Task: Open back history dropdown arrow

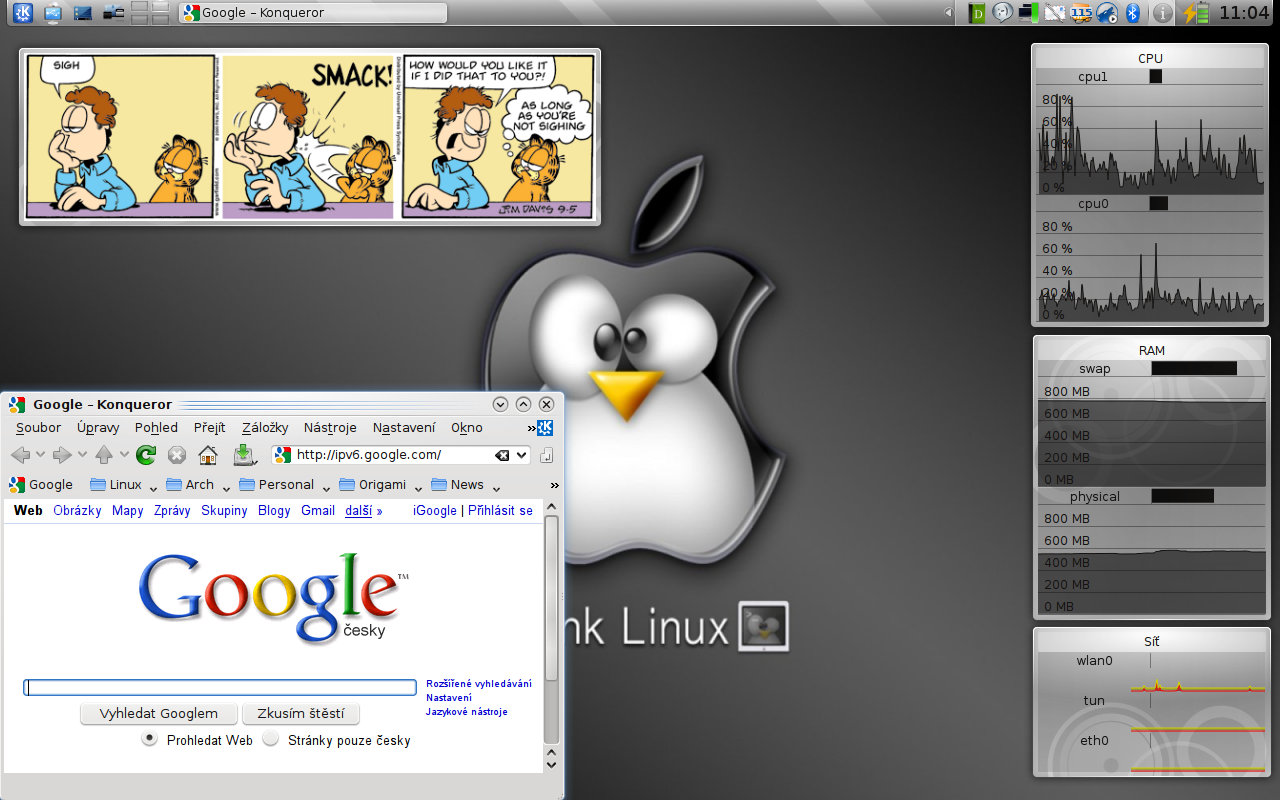Action: 40,455
